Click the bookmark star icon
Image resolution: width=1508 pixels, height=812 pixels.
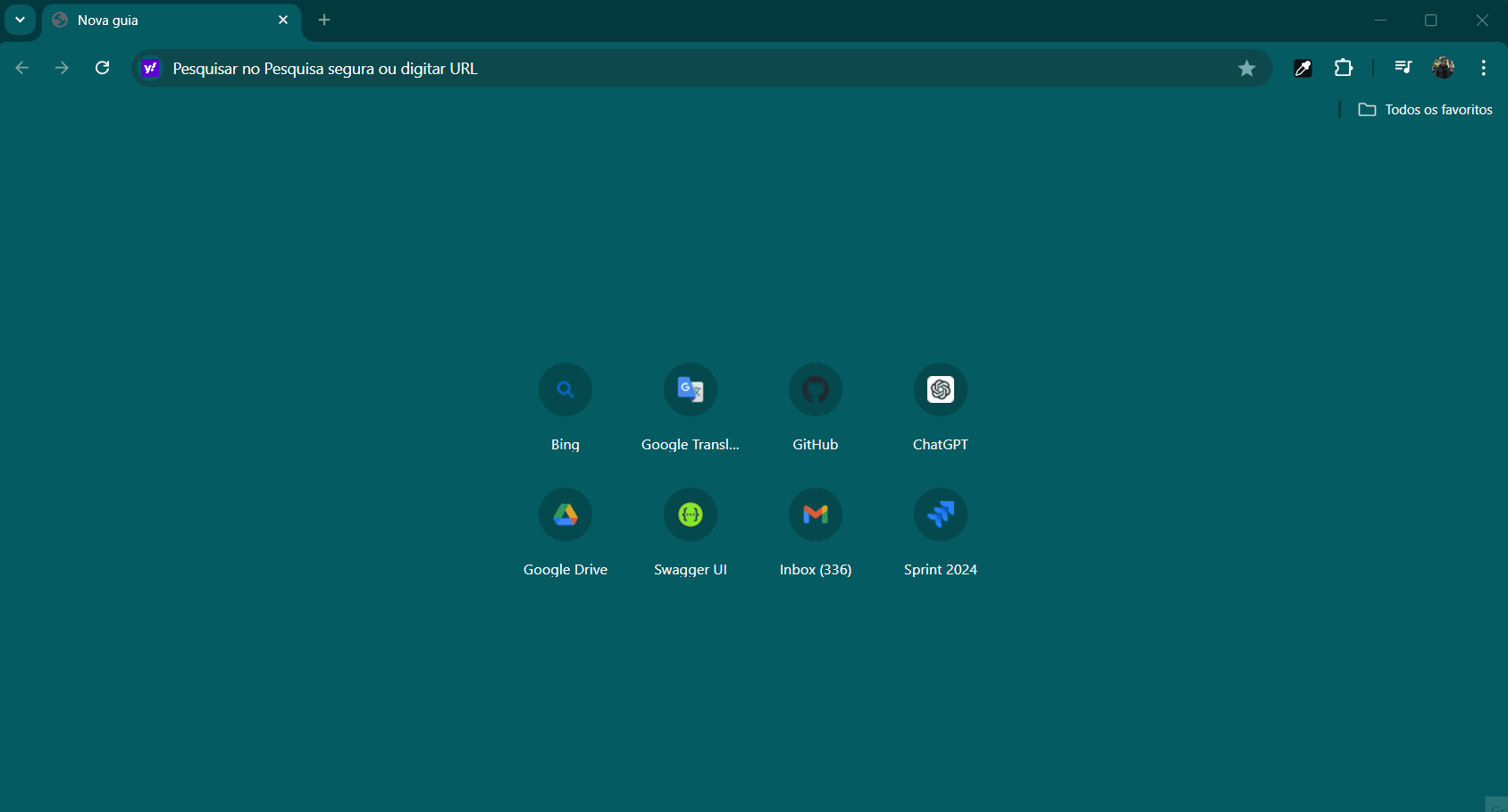(x=1246, y=69)
